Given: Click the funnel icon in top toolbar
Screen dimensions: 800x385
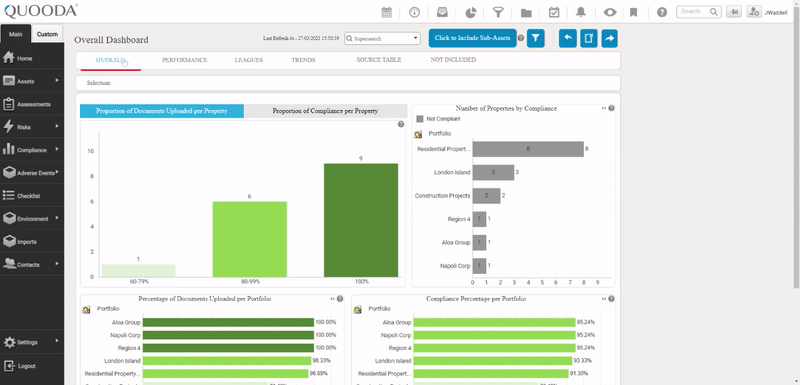Looking at the screenshot, I should (x=498, y=12).
